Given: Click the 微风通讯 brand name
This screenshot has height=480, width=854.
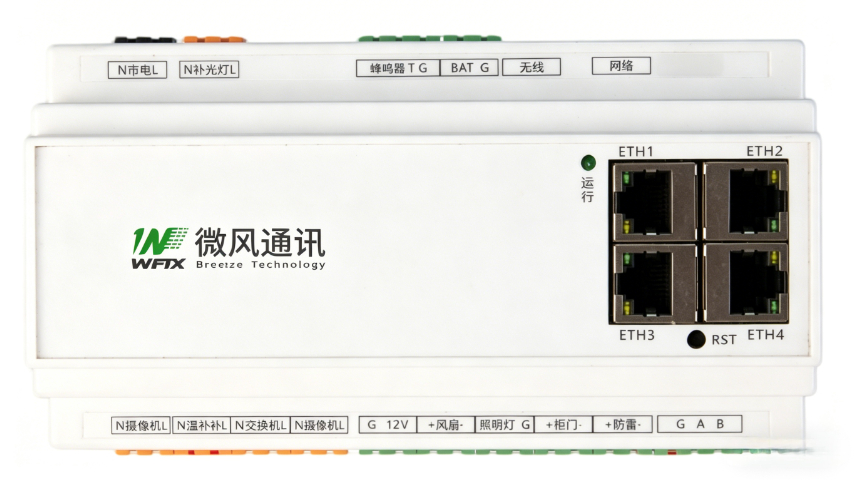Looking at the screenshot, I should (x=260, y=242).
